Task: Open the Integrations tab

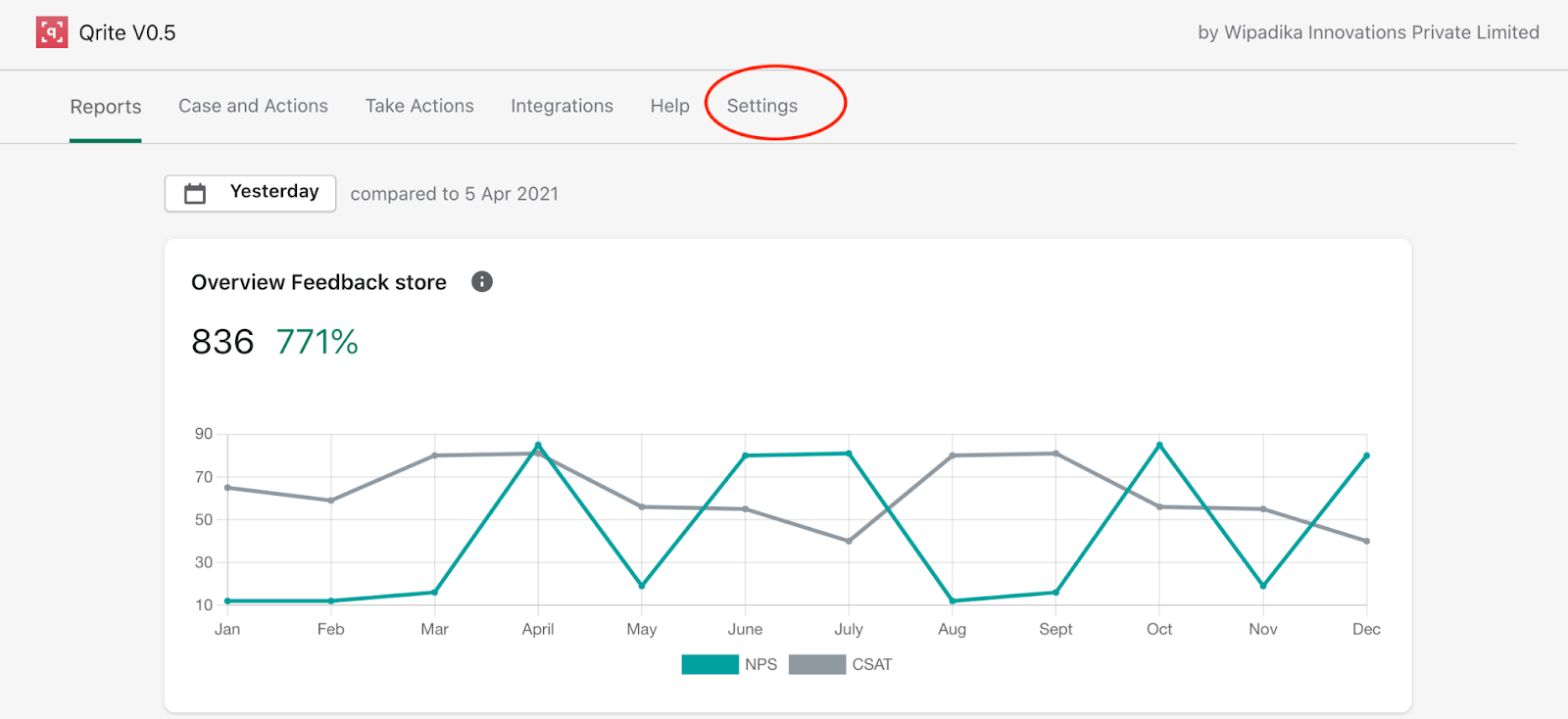Action: tap(562, 106)
